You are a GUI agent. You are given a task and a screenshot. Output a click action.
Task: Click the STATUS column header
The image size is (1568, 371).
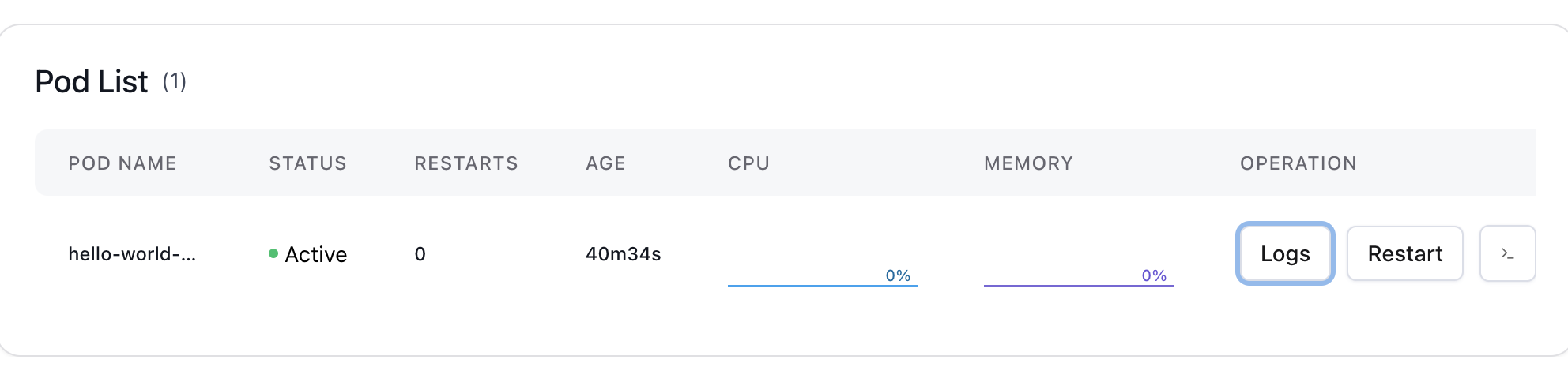pyautogui.click(x=307, y=163)
